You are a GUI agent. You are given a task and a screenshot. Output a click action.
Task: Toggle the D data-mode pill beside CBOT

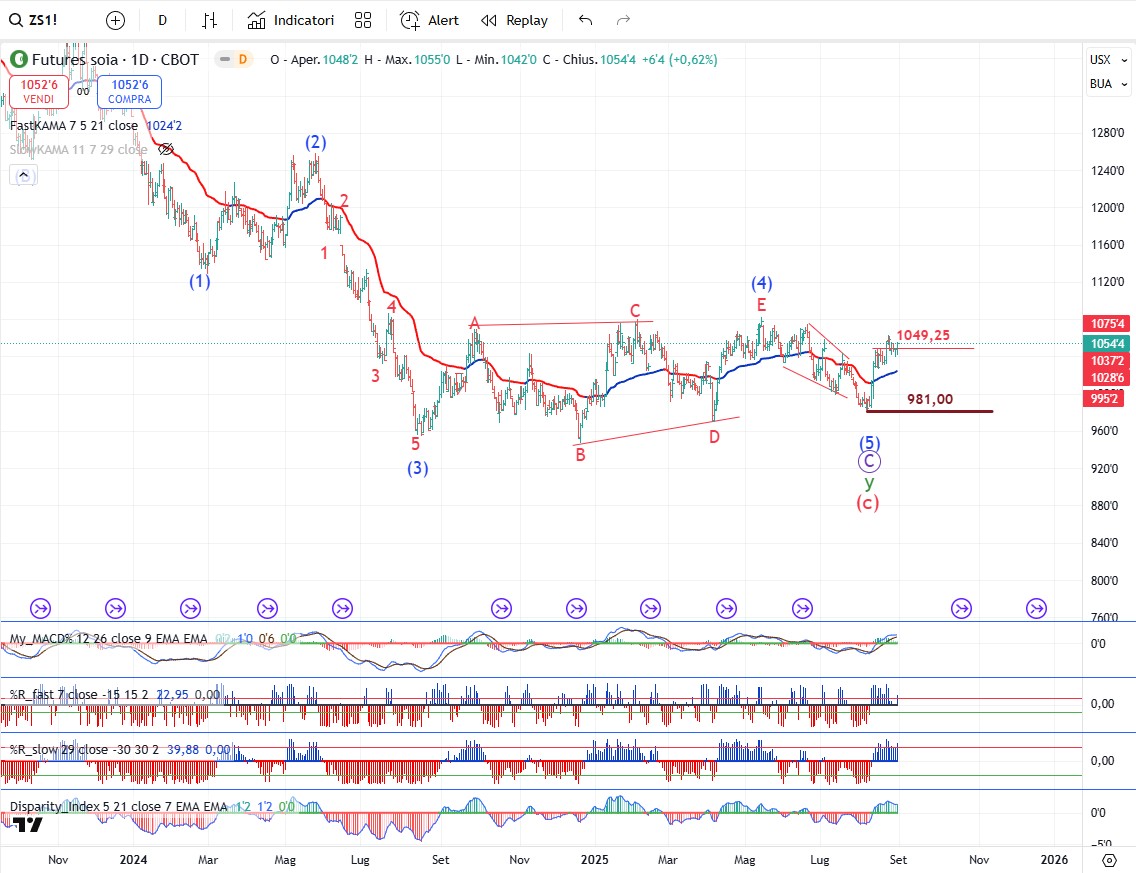241,59
